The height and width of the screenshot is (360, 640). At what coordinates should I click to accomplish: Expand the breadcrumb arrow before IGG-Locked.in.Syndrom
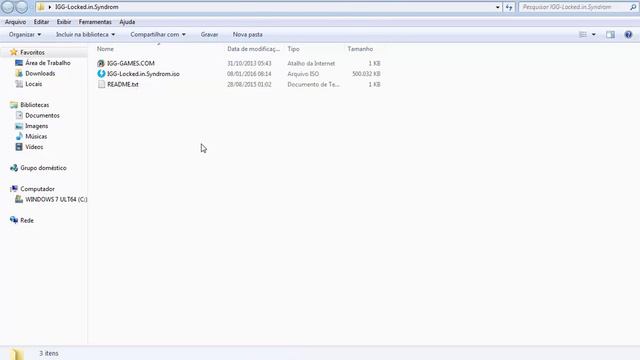click(x=50, y=7)
